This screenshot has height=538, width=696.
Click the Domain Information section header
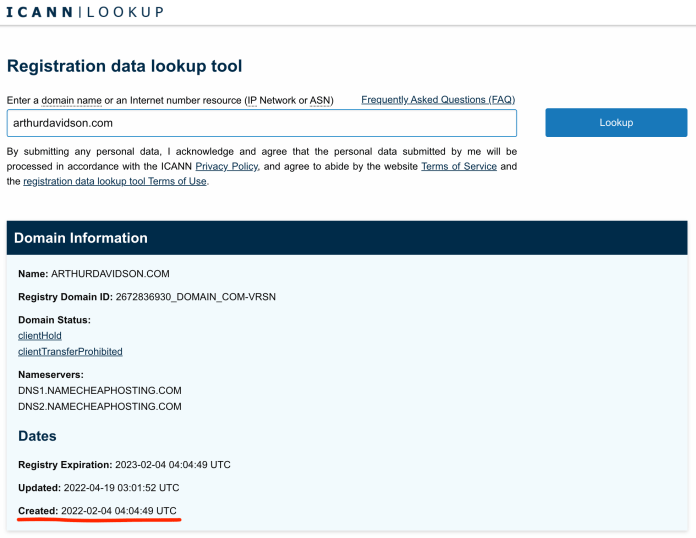click(x=81, y=238)
